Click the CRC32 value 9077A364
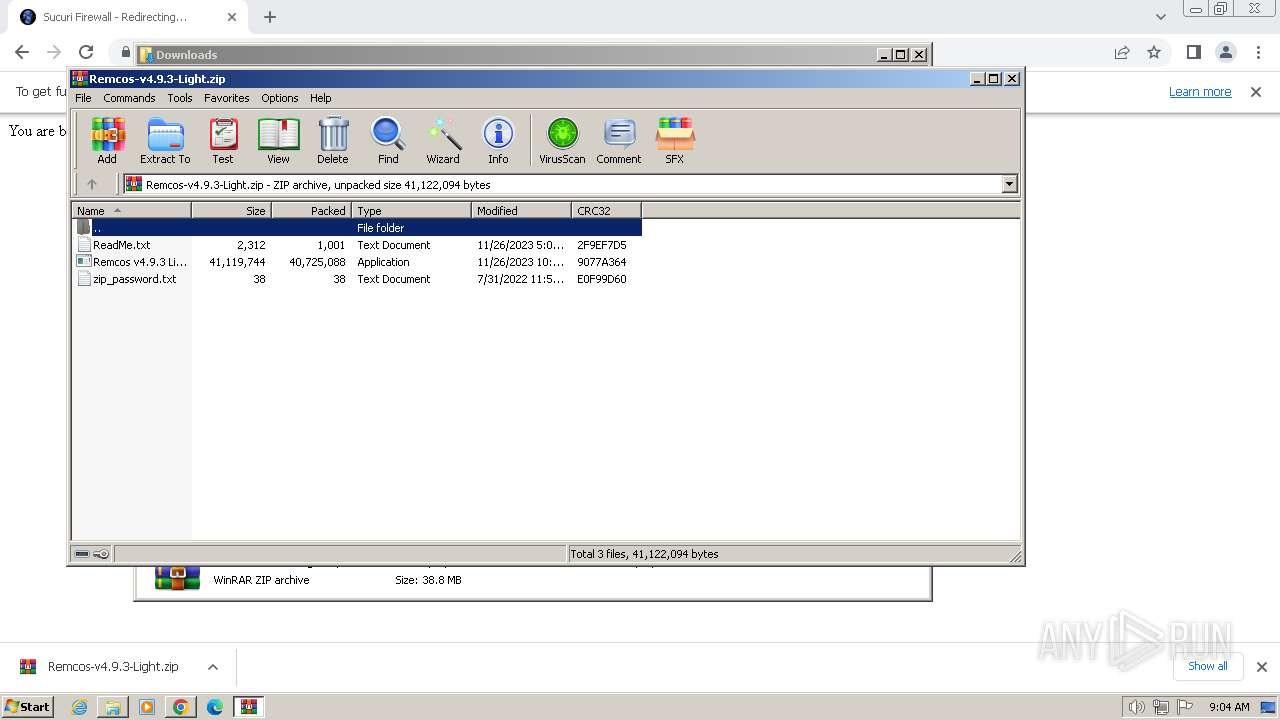Viewport: 1280px width, 720px height. tap(602, 262)
